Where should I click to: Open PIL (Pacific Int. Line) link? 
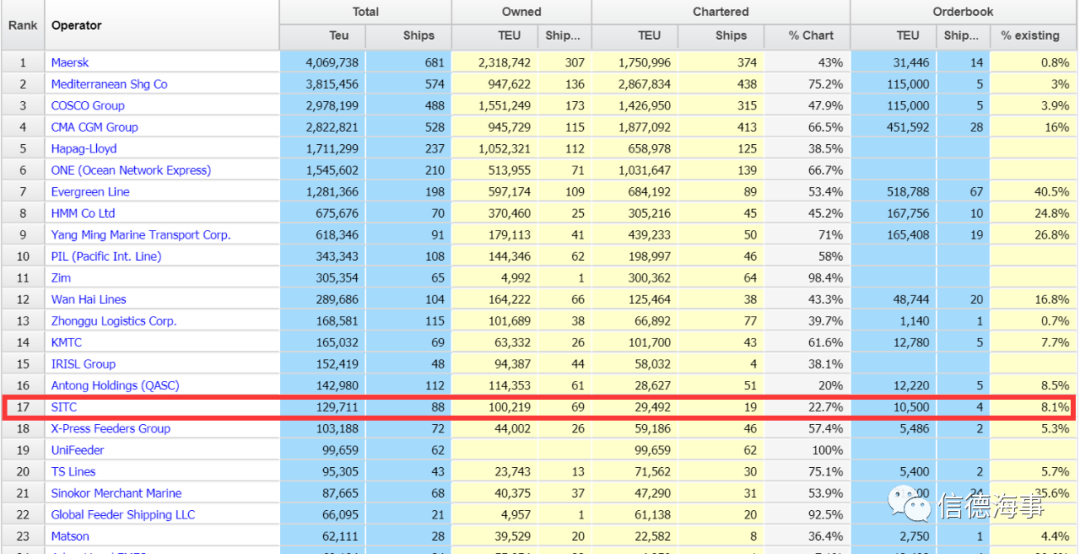[x=106, y=256]
